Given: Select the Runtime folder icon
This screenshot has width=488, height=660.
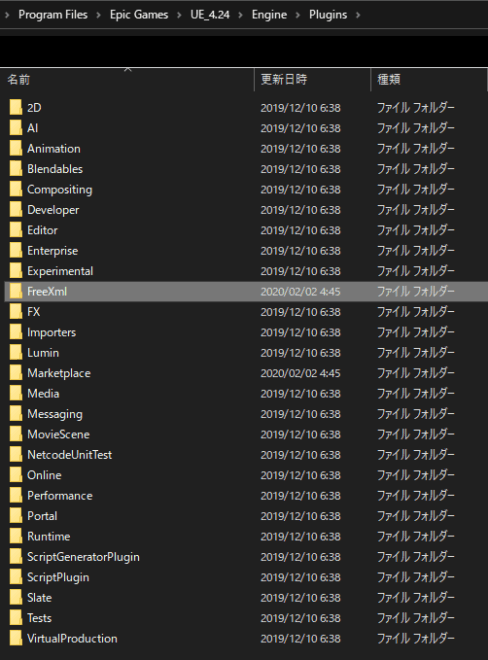Looking at the screenshot, I should coord(16,536).
